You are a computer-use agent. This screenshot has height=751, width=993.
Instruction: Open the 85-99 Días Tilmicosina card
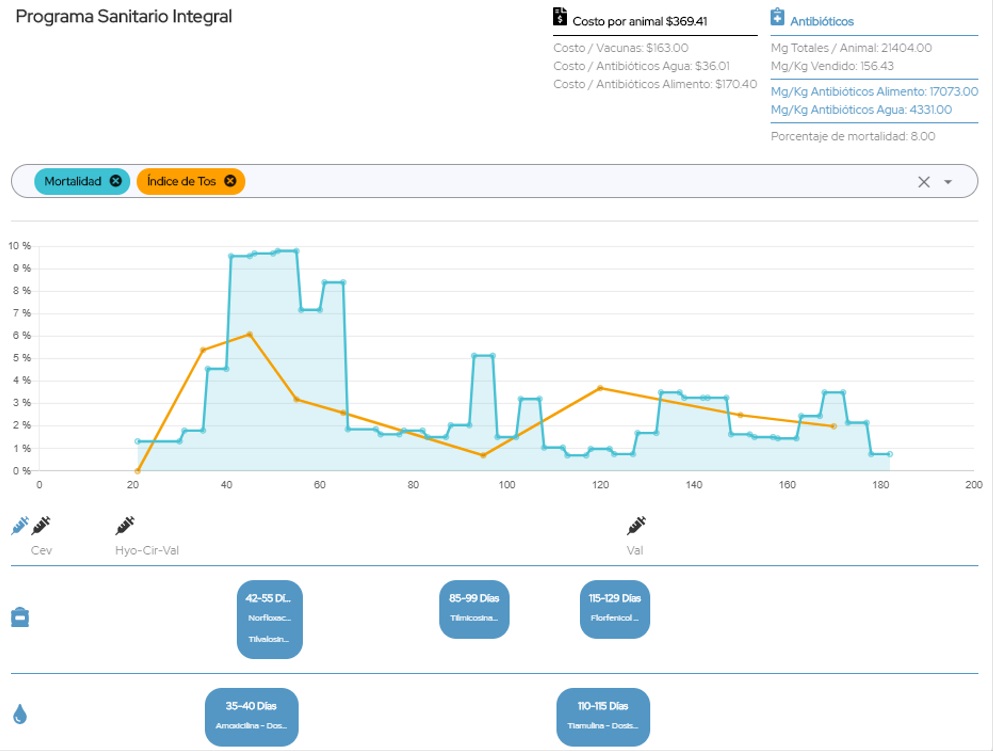[474, 608]
